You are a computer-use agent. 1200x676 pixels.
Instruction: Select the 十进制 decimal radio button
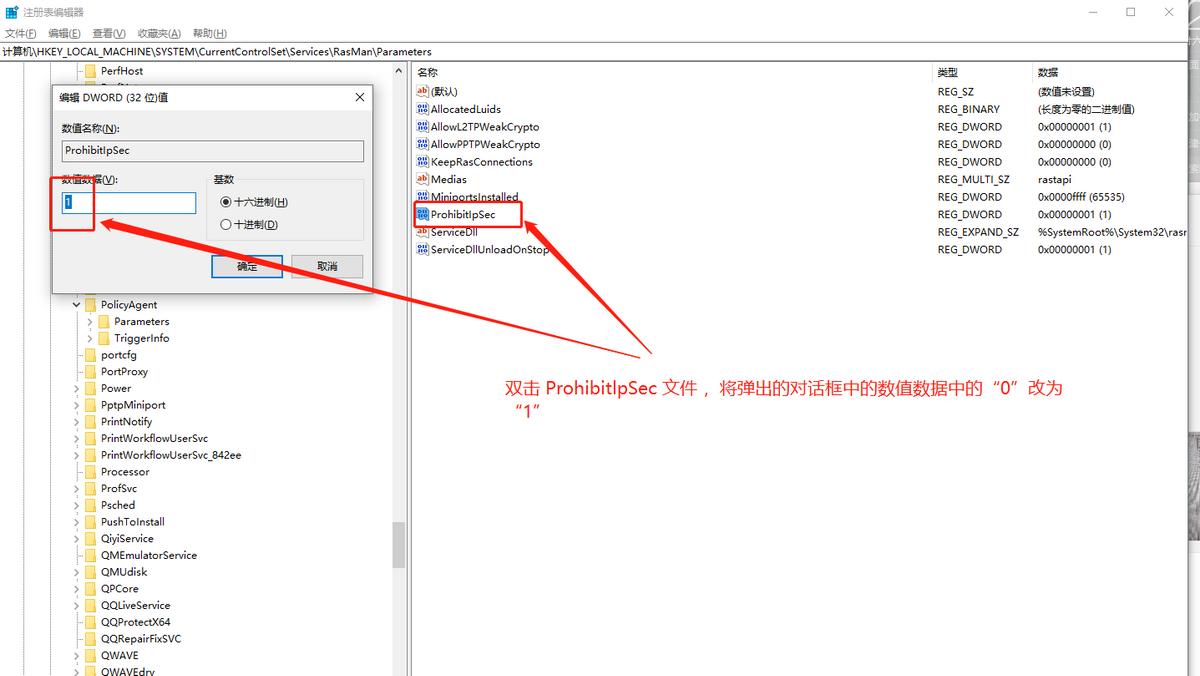click(226, 225)
